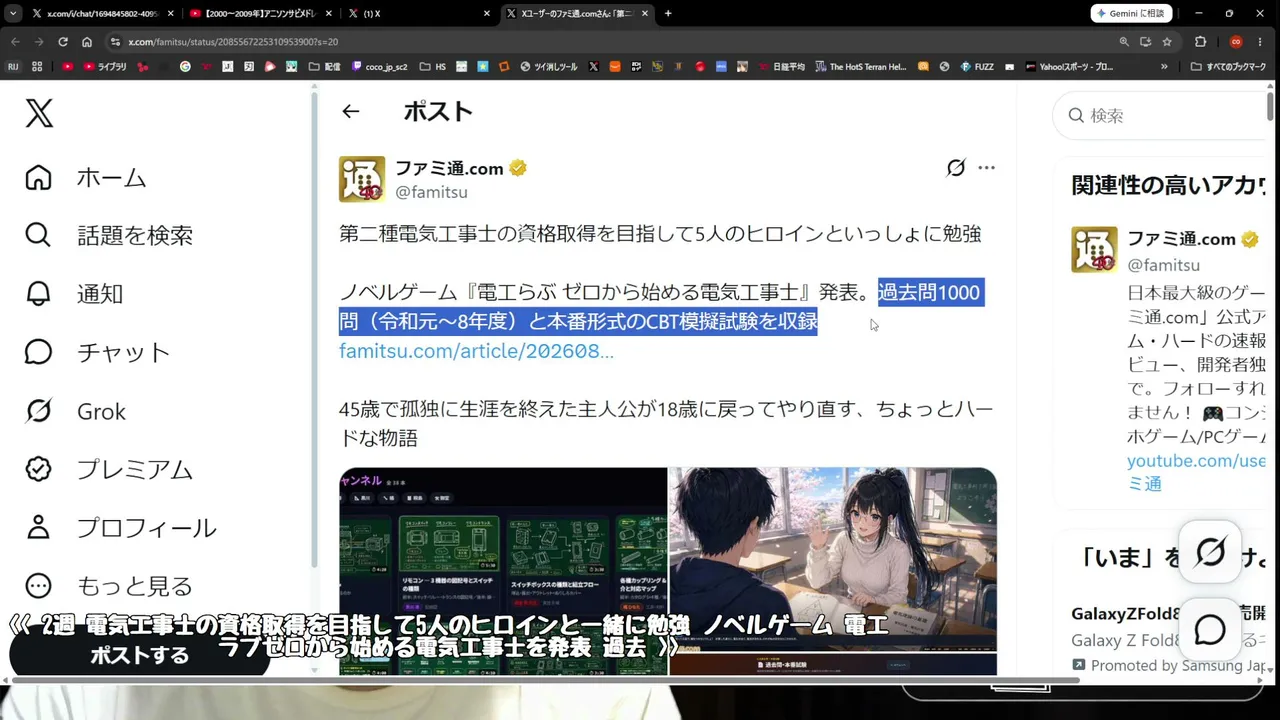Close the (1) X tab

click(487, 13)
